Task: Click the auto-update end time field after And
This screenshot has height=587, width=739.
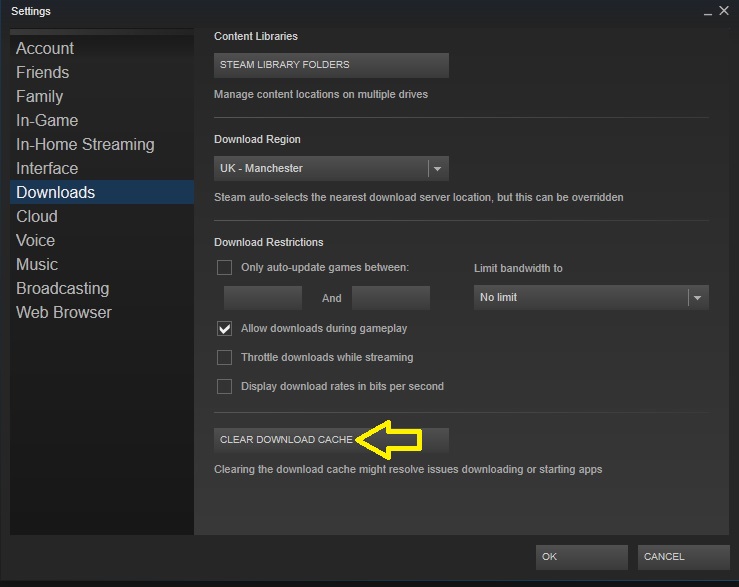Action: 391,298
